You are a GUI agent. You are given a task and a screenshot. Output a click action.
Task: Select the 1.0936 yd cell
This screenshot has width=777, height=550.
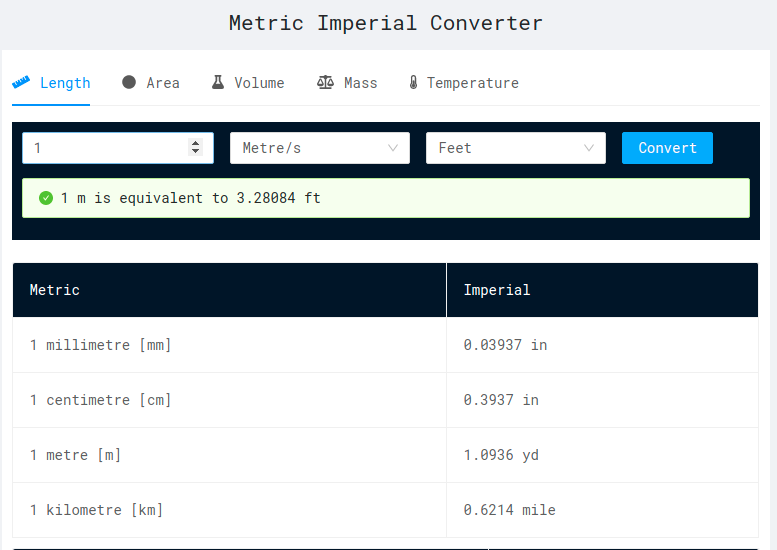[603, 455]
